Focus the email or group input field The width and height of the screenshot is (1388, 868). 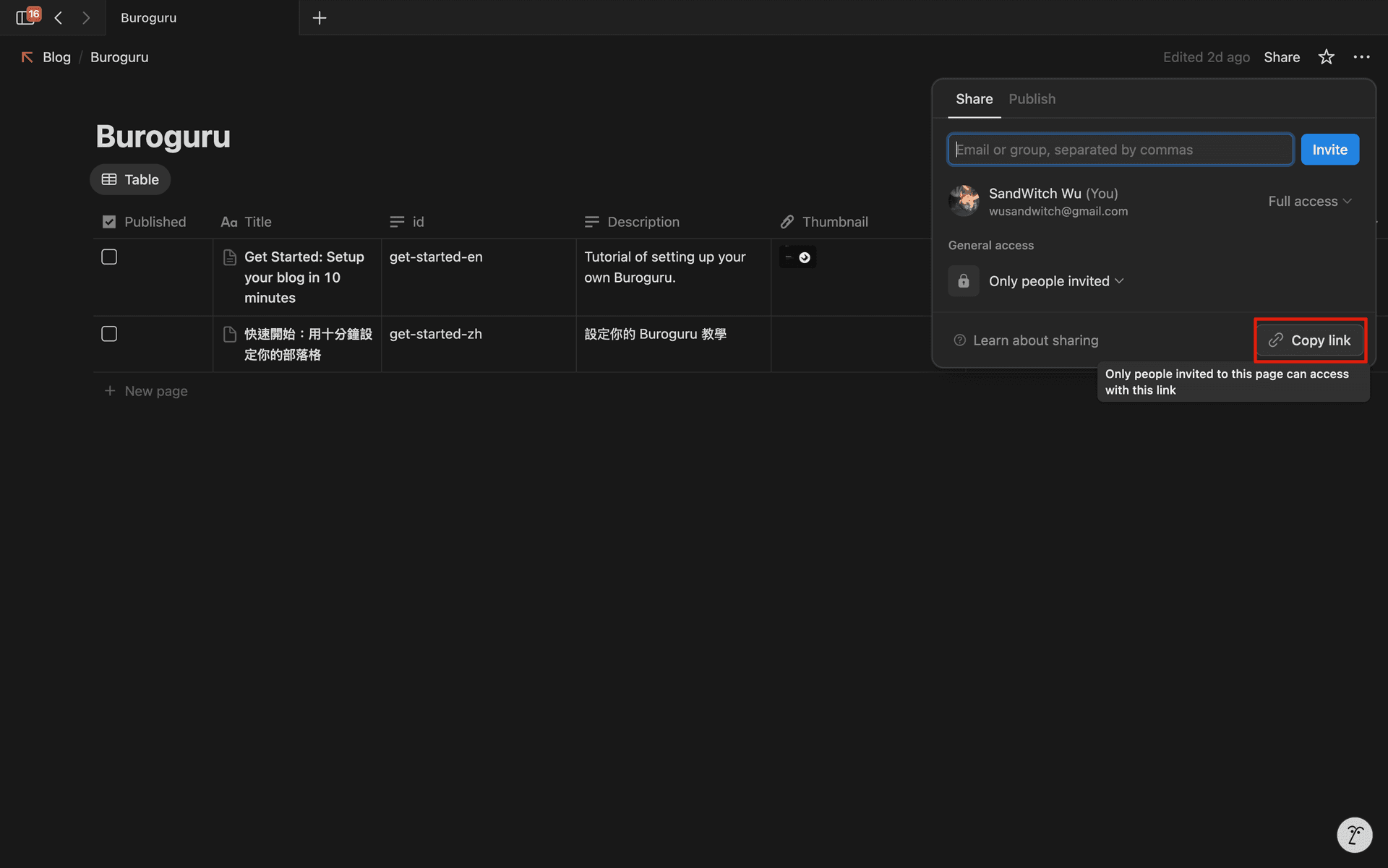(1120, 150)
